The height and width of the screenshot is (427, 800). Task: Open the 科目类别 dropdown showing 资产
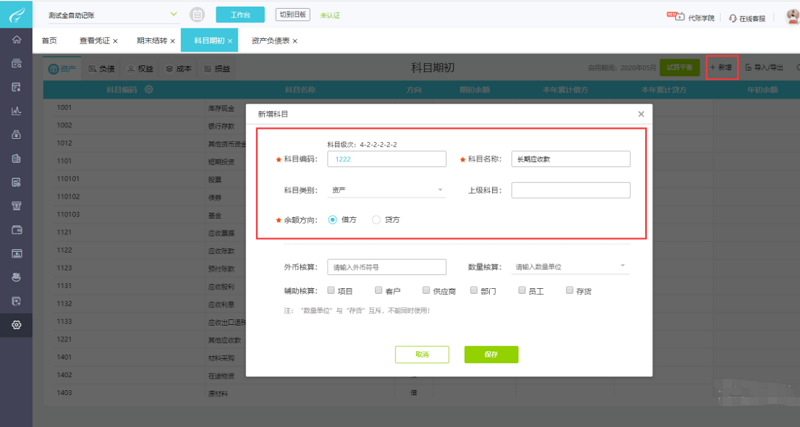[x=386, y=190]
